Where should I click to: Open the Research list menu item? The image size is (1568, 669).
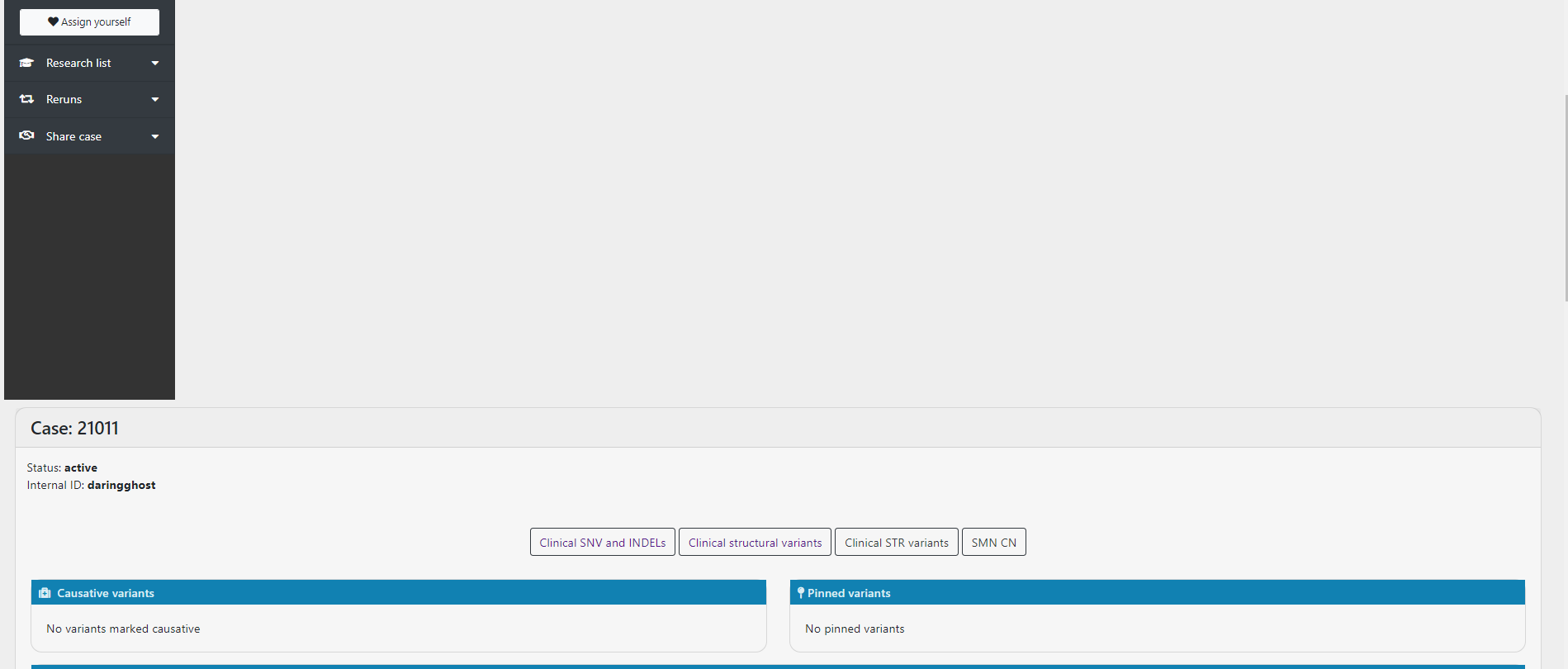pos(89,63)
